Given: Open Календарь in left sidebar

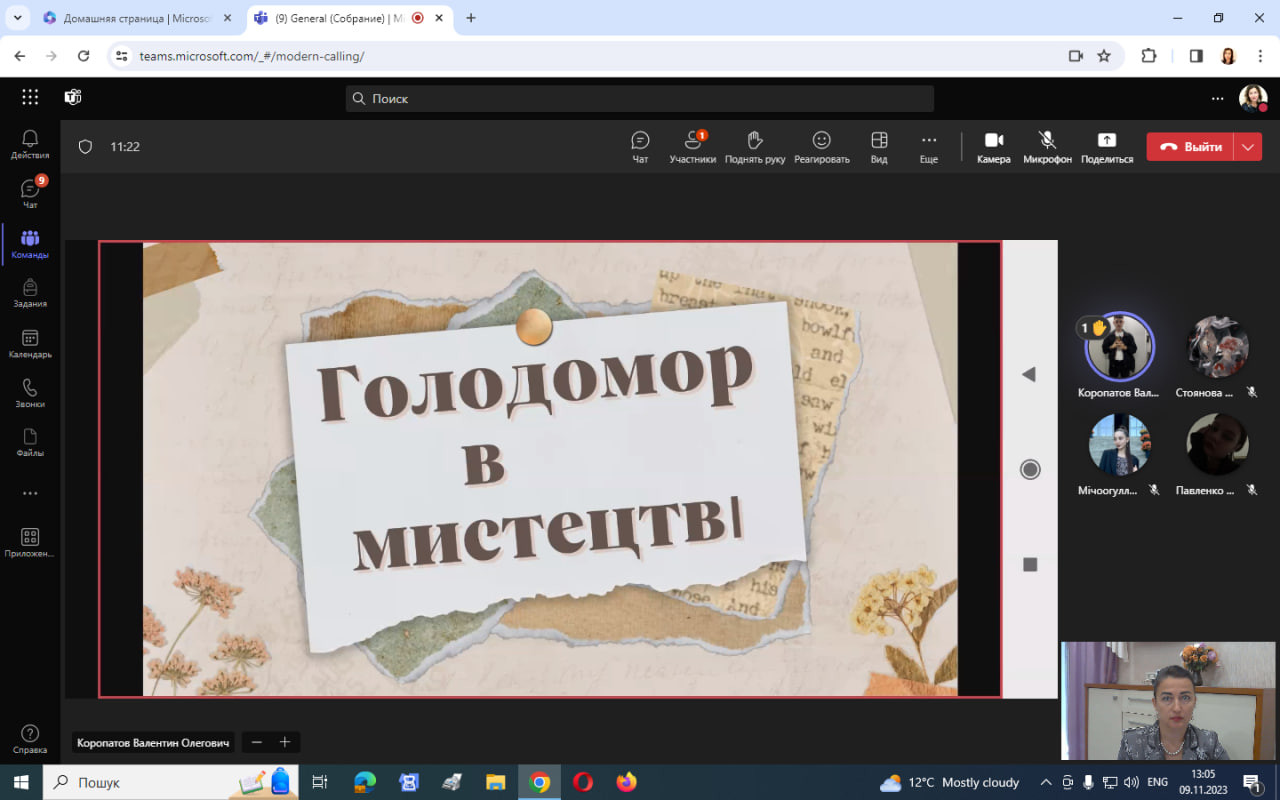Looking at the screenshot, I should 30,344.
